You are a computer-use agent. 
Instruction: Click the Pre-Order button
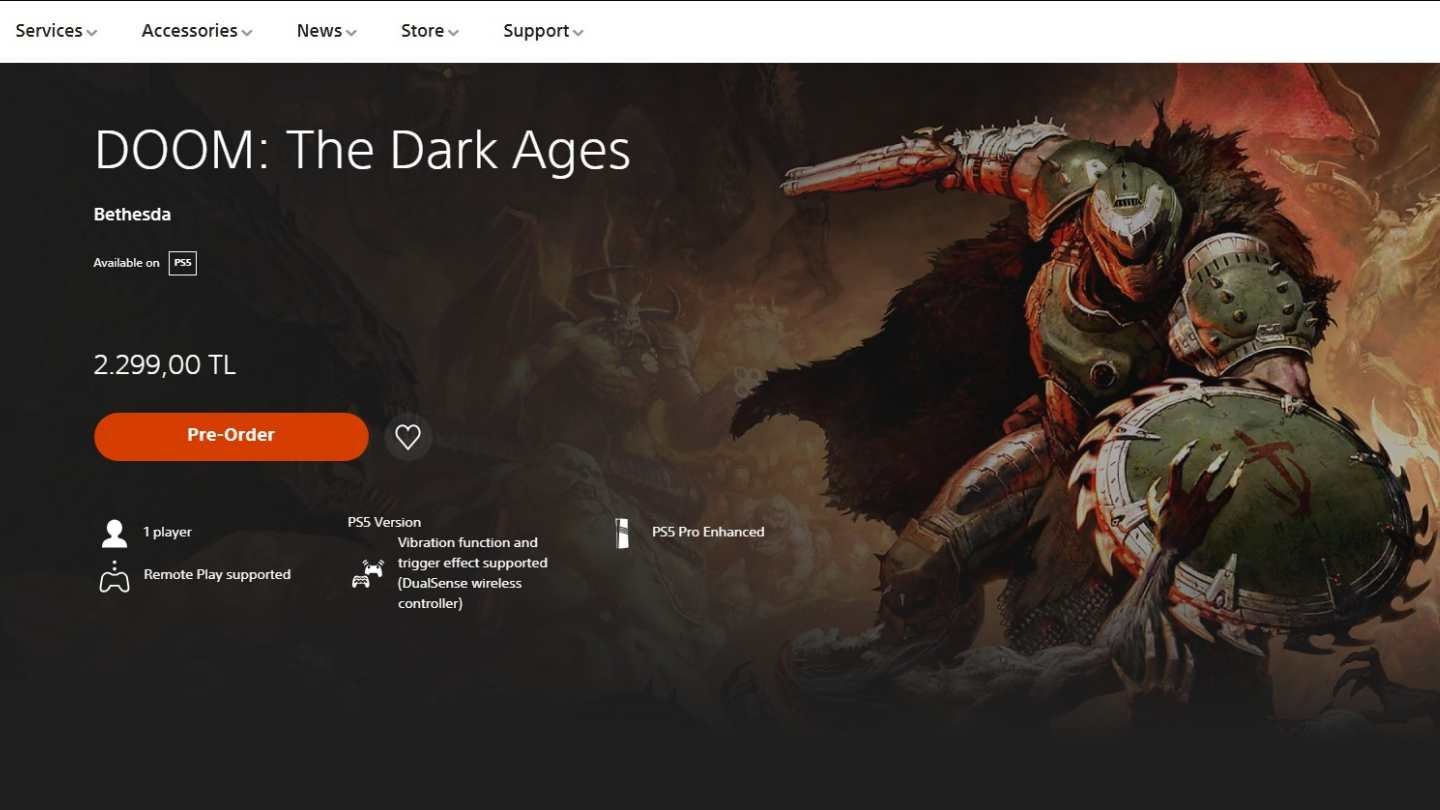coord(231,436)
